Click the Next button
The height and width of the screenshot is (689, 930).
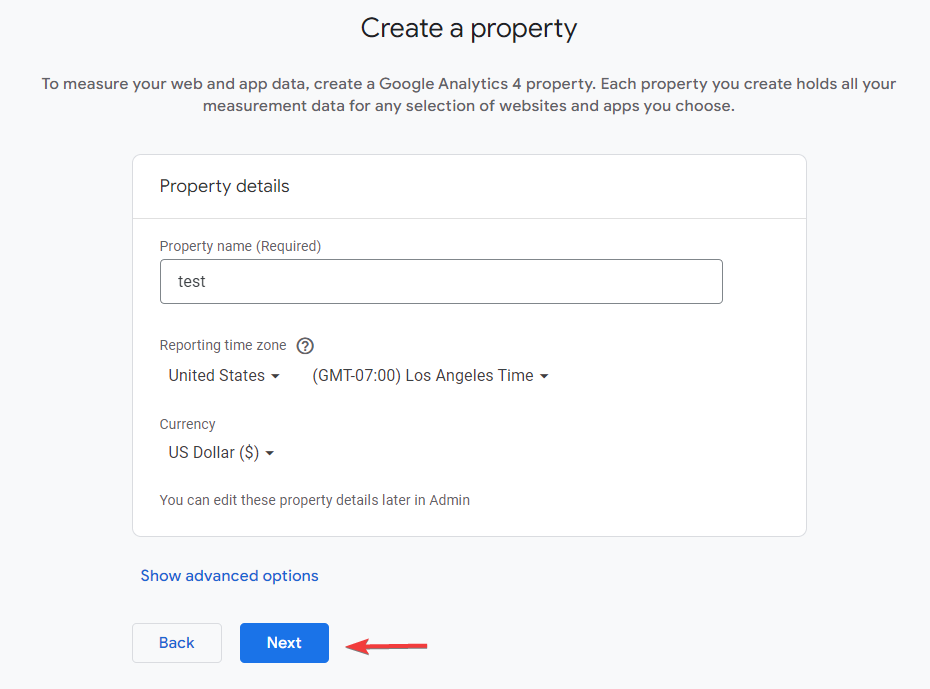(284, 643)
